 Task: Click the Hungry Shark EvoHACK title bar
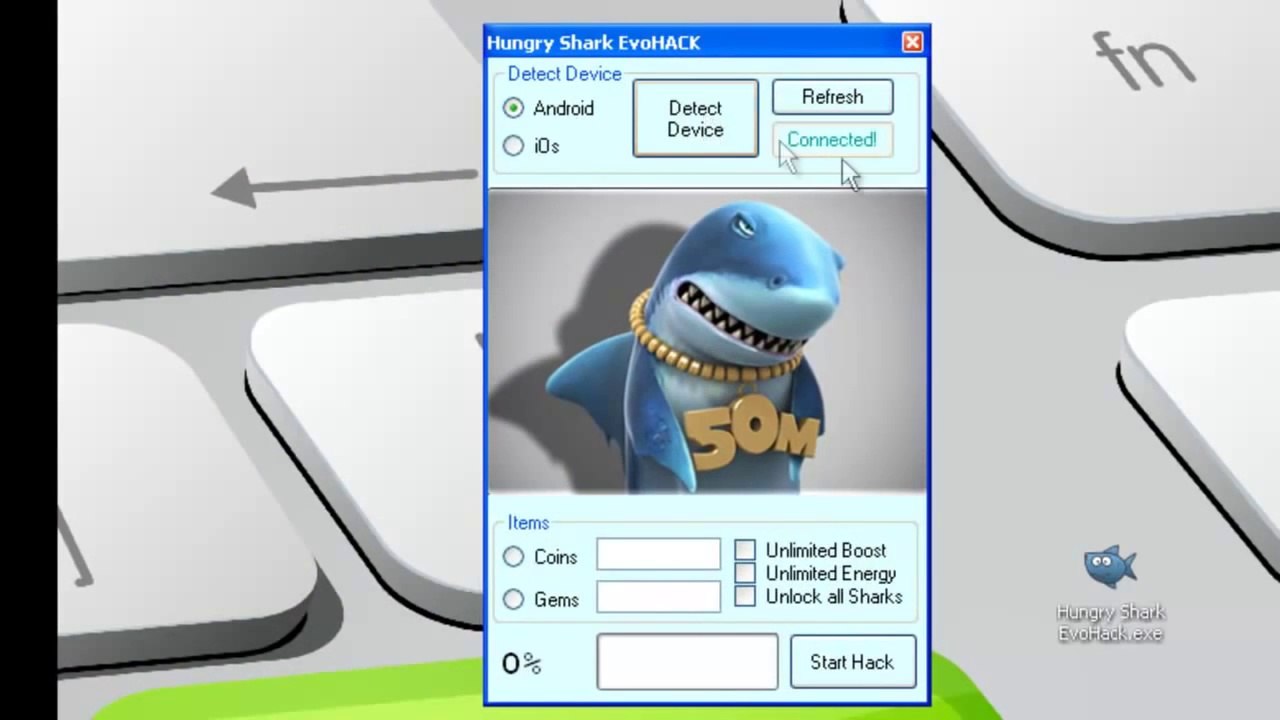(x=706, y=42)
